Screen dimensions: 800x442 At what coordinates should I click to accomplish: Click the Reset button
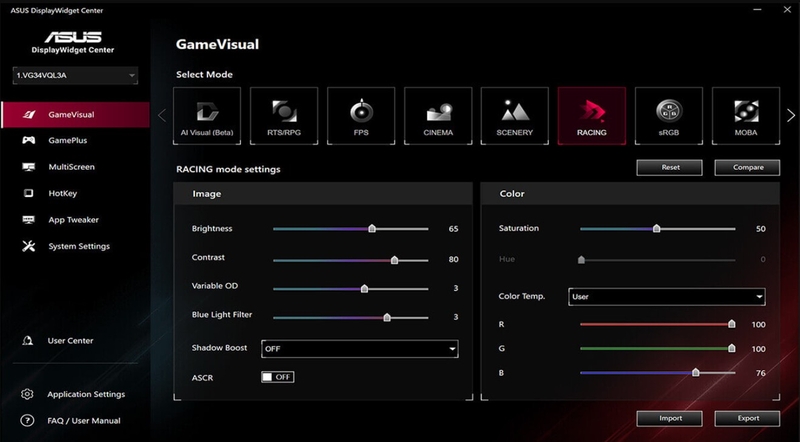(669, 167)
